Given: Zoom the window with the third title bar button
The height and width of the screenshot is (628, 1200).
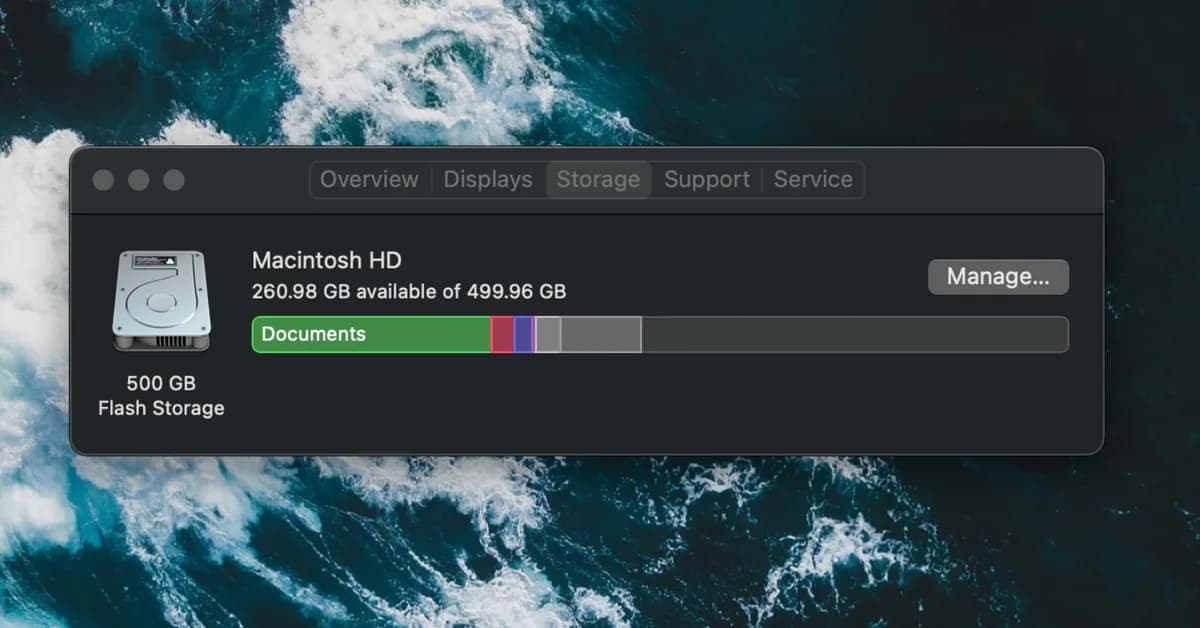Looking at the screenshot, I should (174, 180).
